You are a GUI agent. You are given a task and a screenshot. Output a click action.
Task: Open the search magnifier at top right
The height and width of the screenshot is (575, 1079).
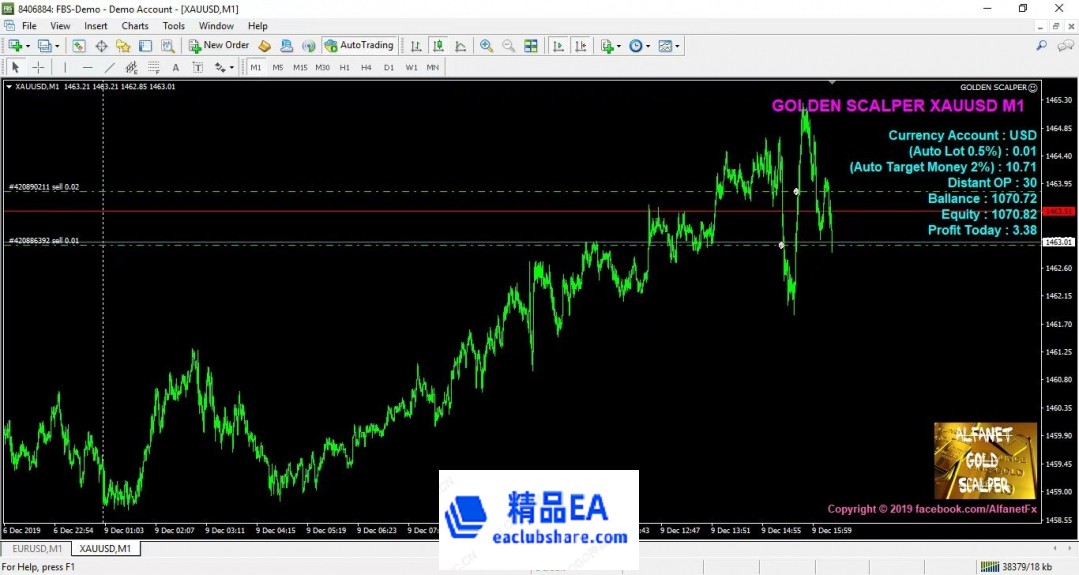1041,45
